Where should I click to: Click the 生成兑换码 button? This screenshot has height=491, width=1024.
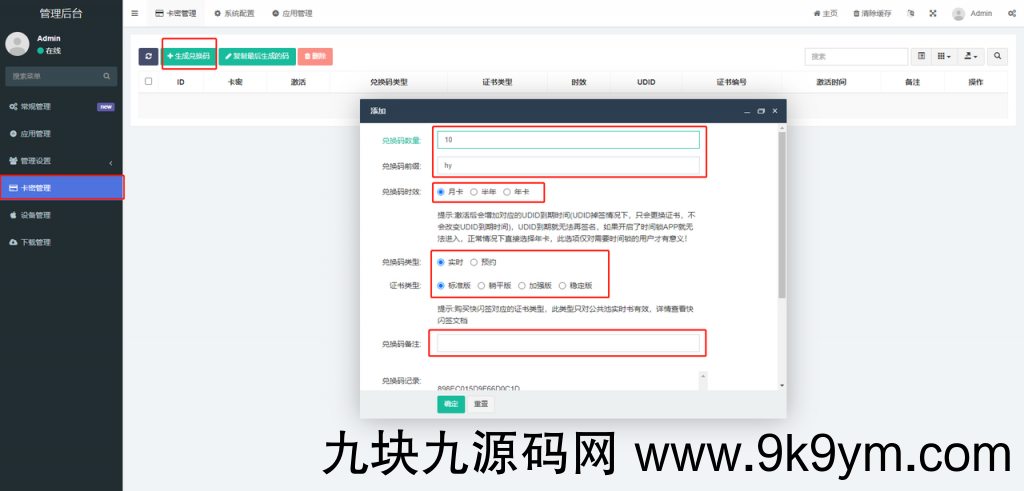pyautogui.click(x=189, y=57)
